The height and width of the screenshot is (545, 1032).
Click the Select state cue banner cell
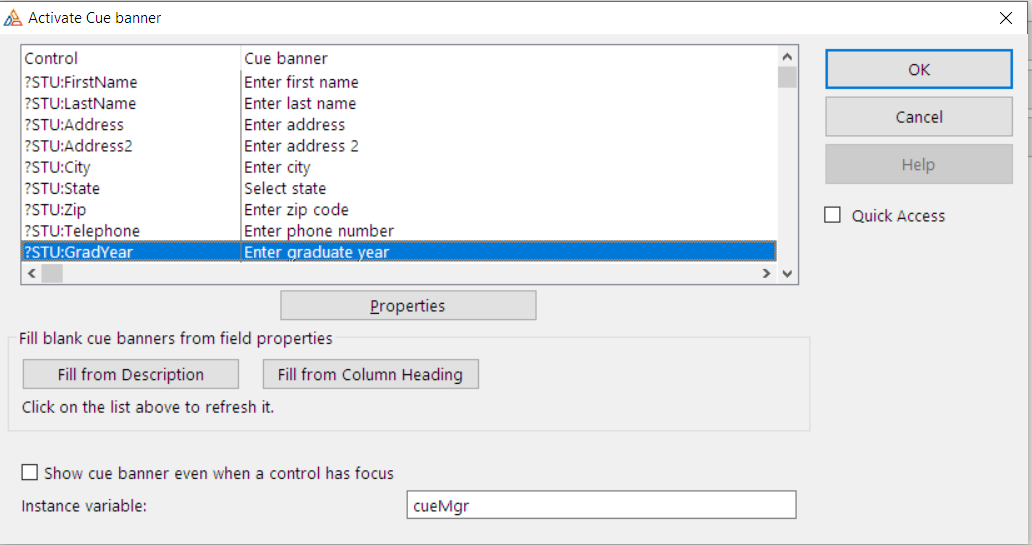285,188
